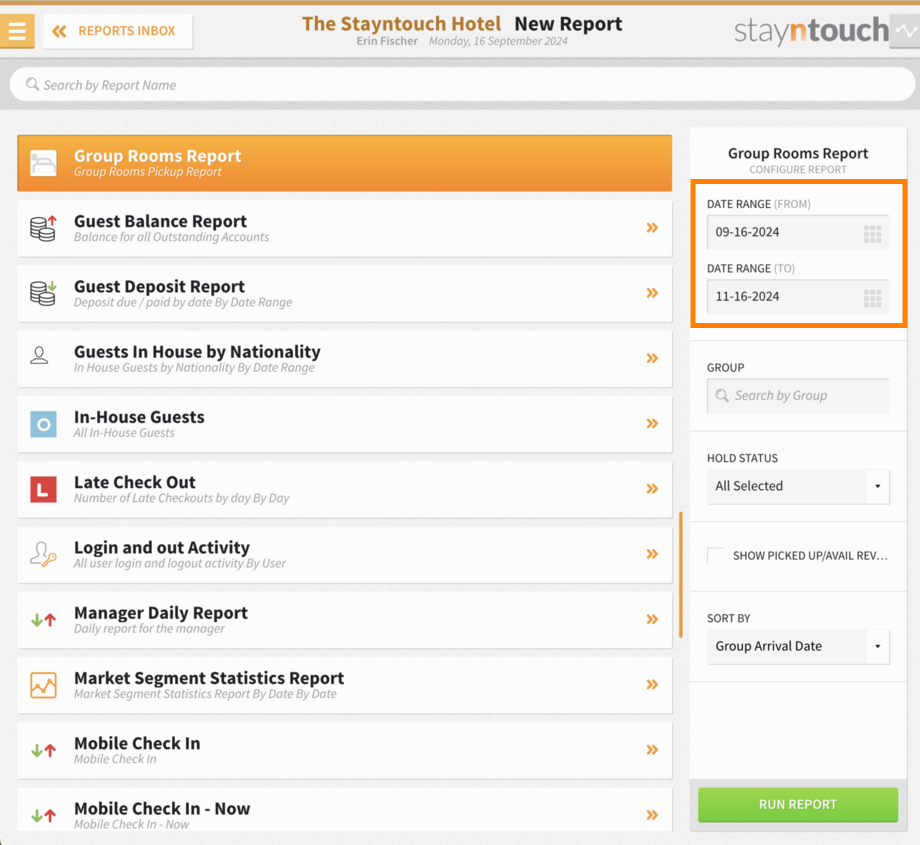Select the Manager Daily Report title

tap(161, 613)
